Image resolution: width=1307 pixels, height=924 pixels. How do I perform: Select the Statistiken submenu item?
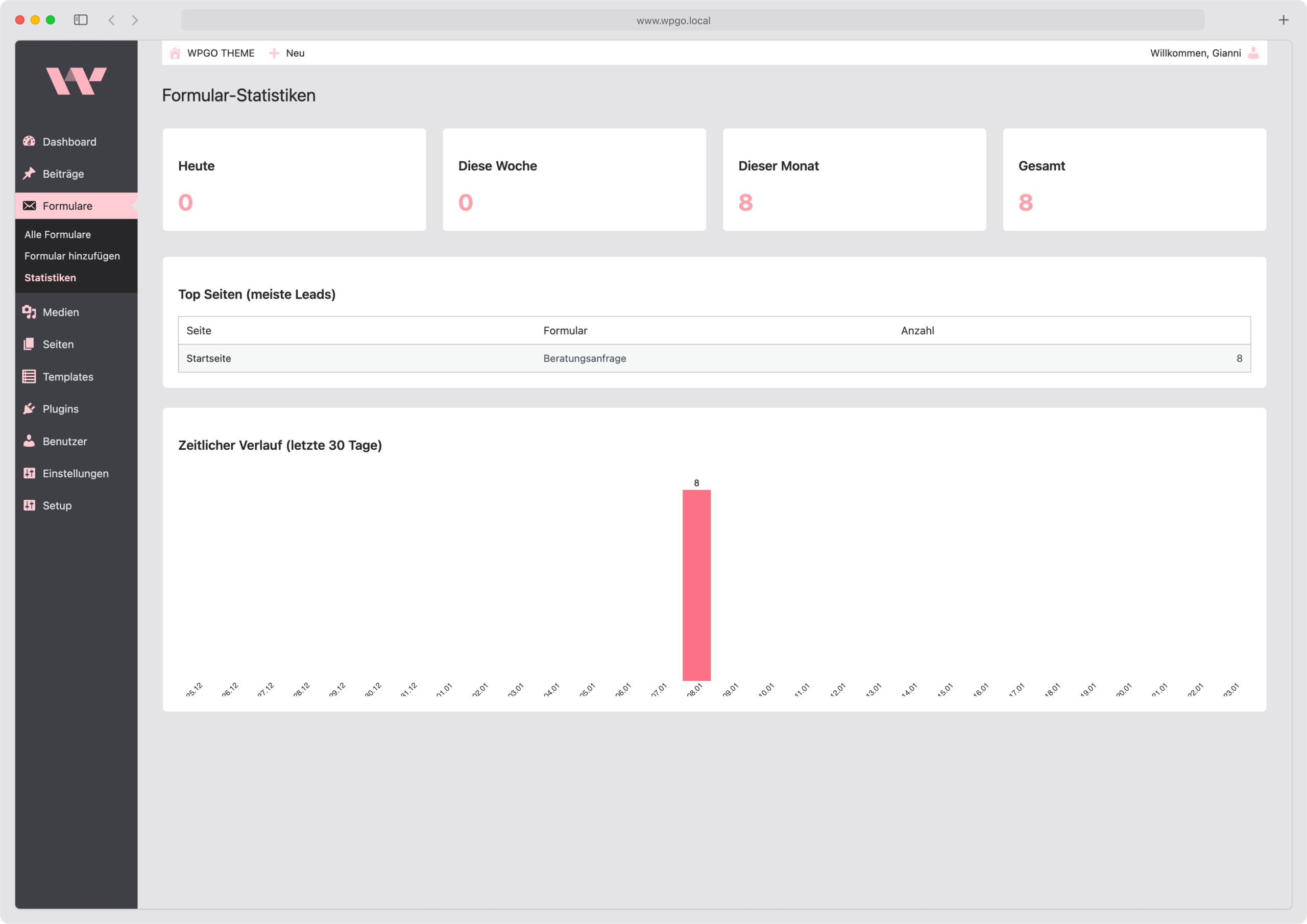tap(50, 278)
